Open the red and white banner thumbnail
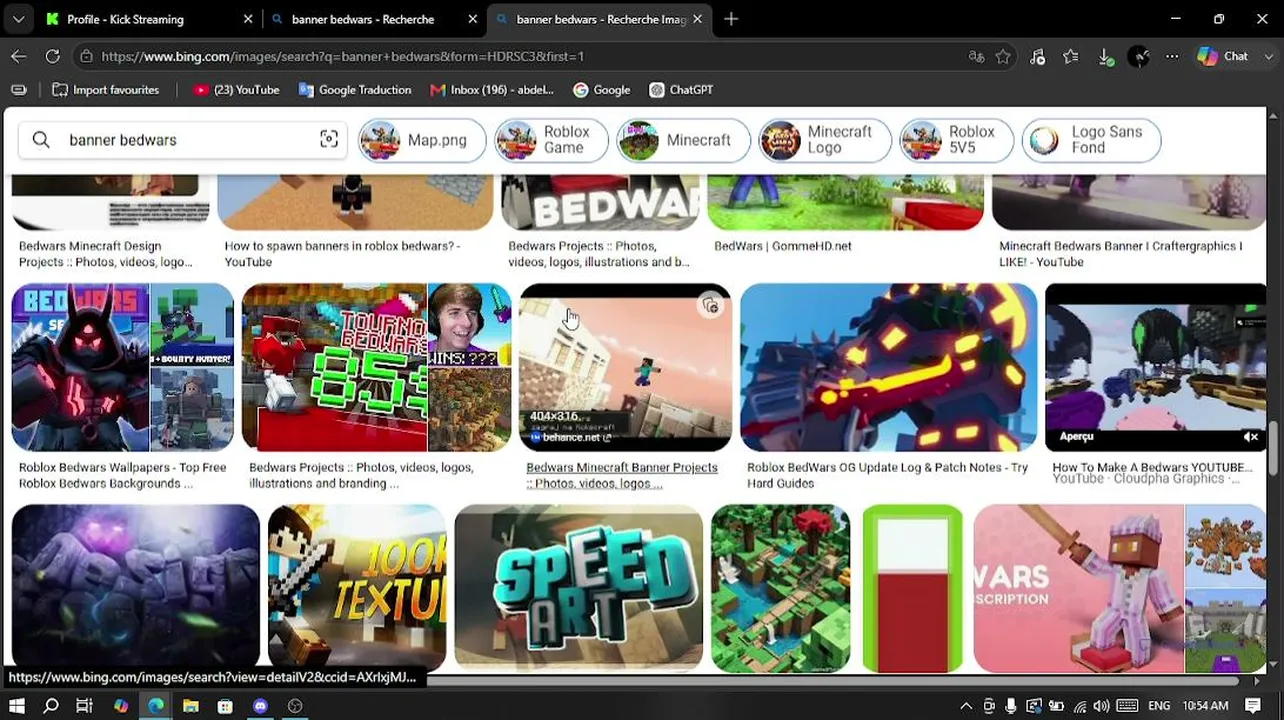Image resolution: width=1284 pixels, height=720 pixels. 913,589
